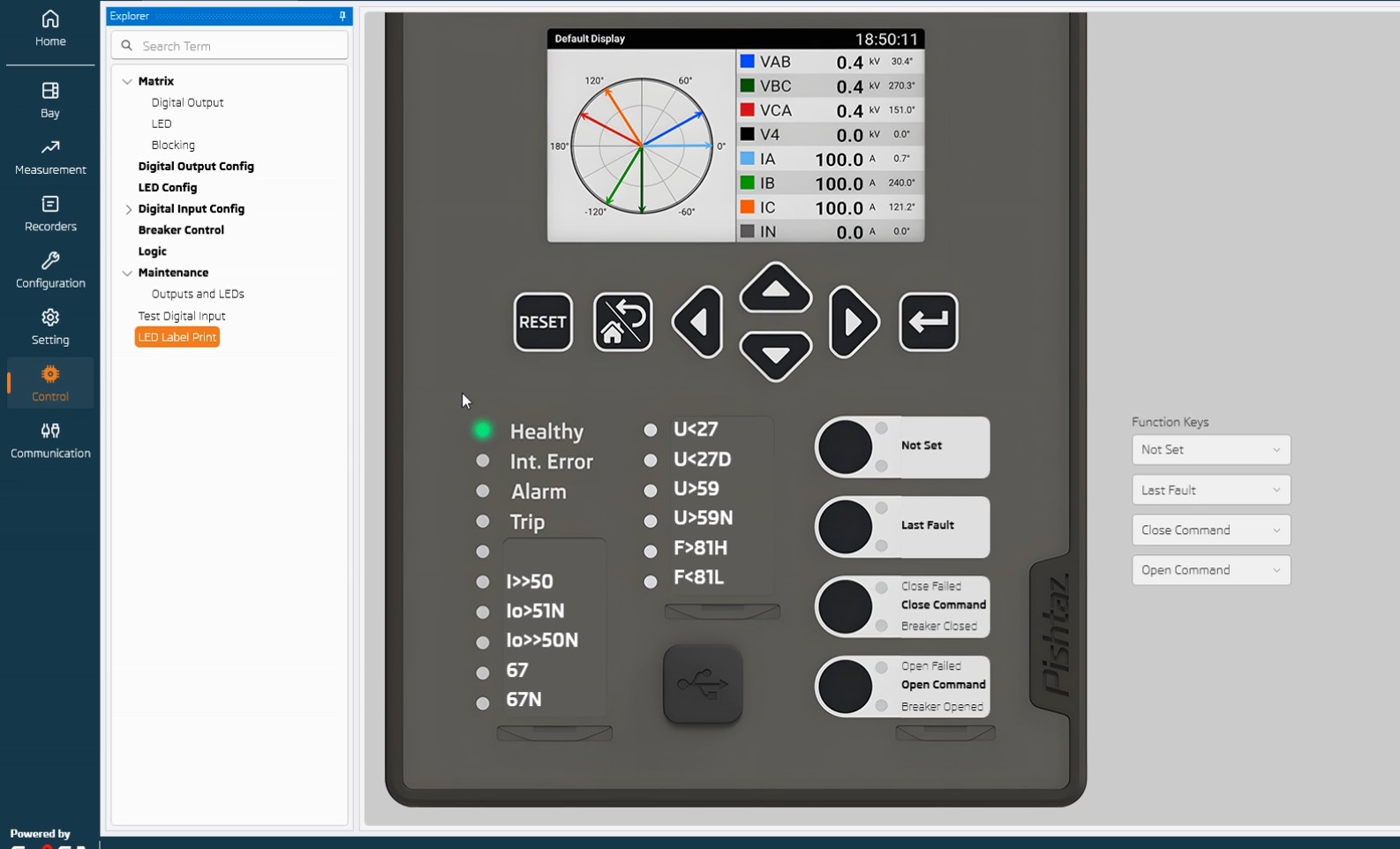Viewport: 1400px width, 849px height.
Task: Click the relay down arrow key
Action: (x=776, y=356)
